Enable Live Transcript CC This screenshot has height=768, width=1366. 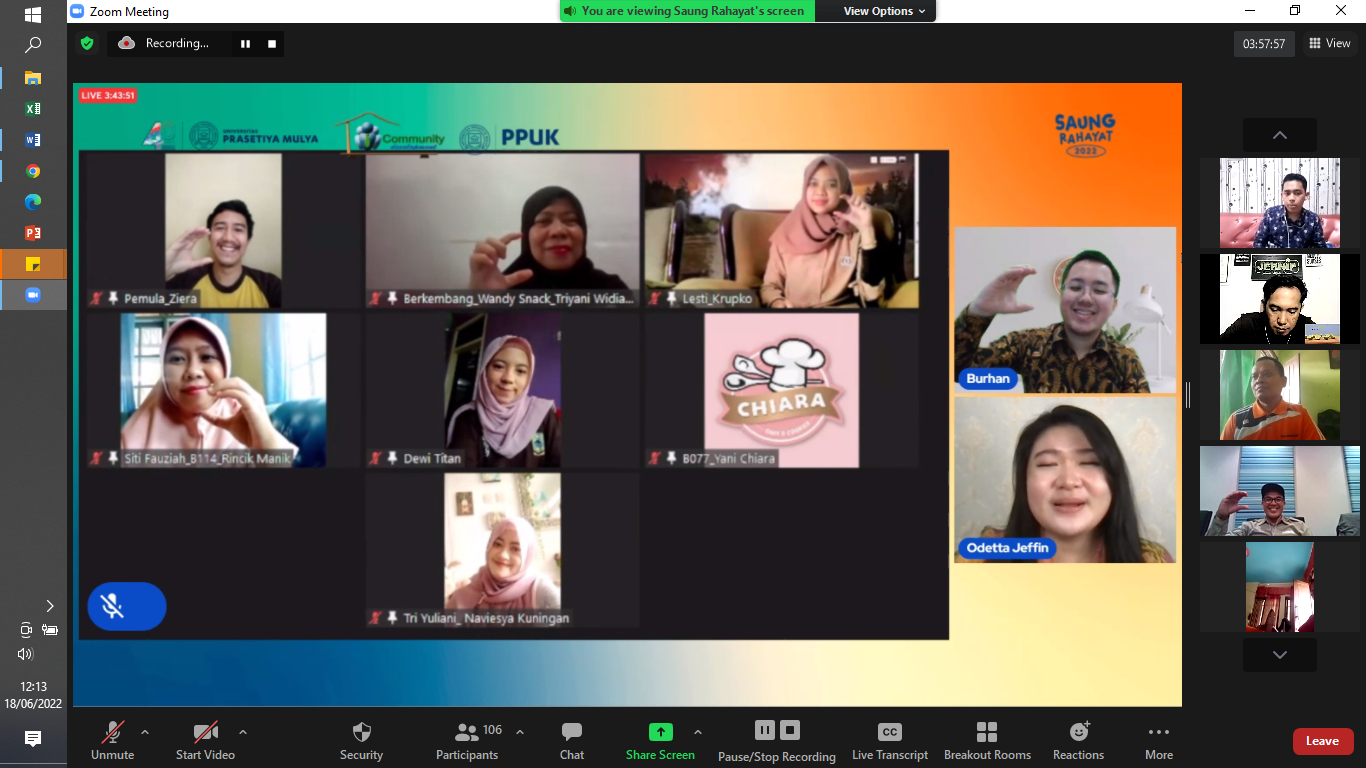(890, 741)
